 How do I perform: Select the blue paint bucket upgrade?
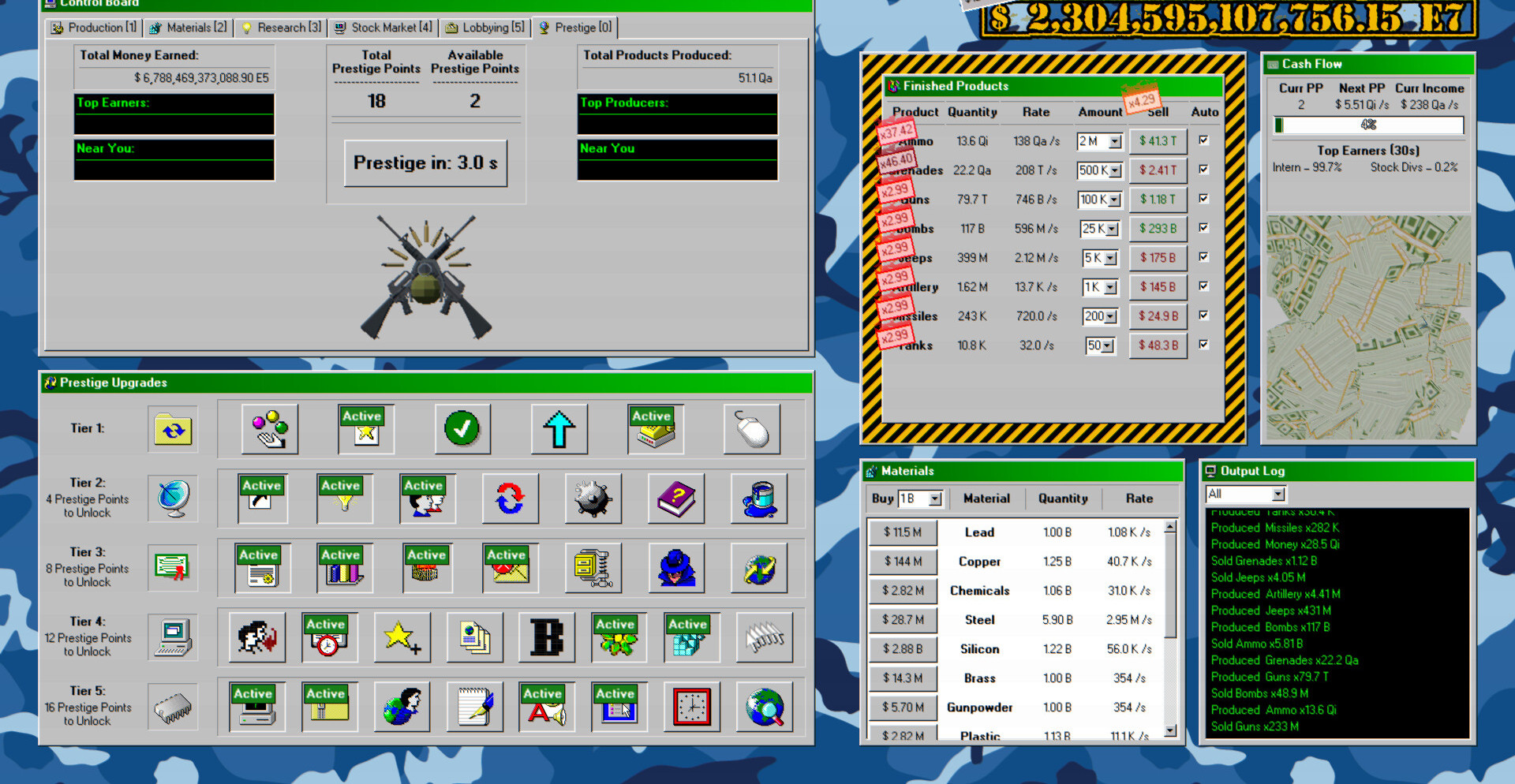pyautogui.click(x=758, y=498)
